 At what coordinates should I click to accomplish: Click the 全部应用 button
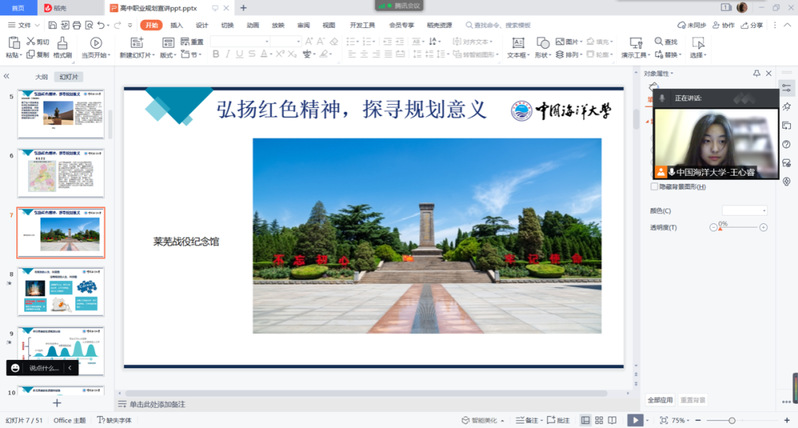coord(661,400)
